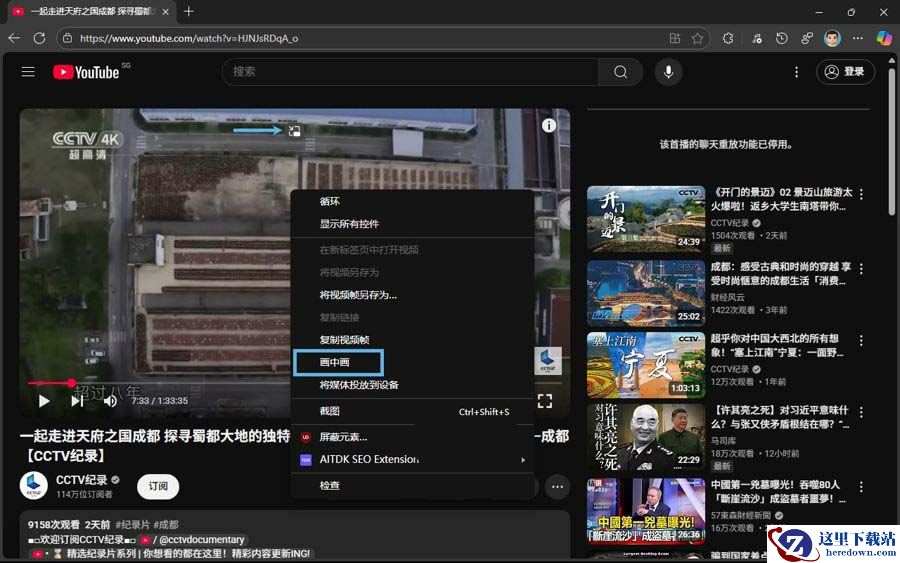900x563 pixels.
Task: Skip to next video
Action: pos(77,401)
